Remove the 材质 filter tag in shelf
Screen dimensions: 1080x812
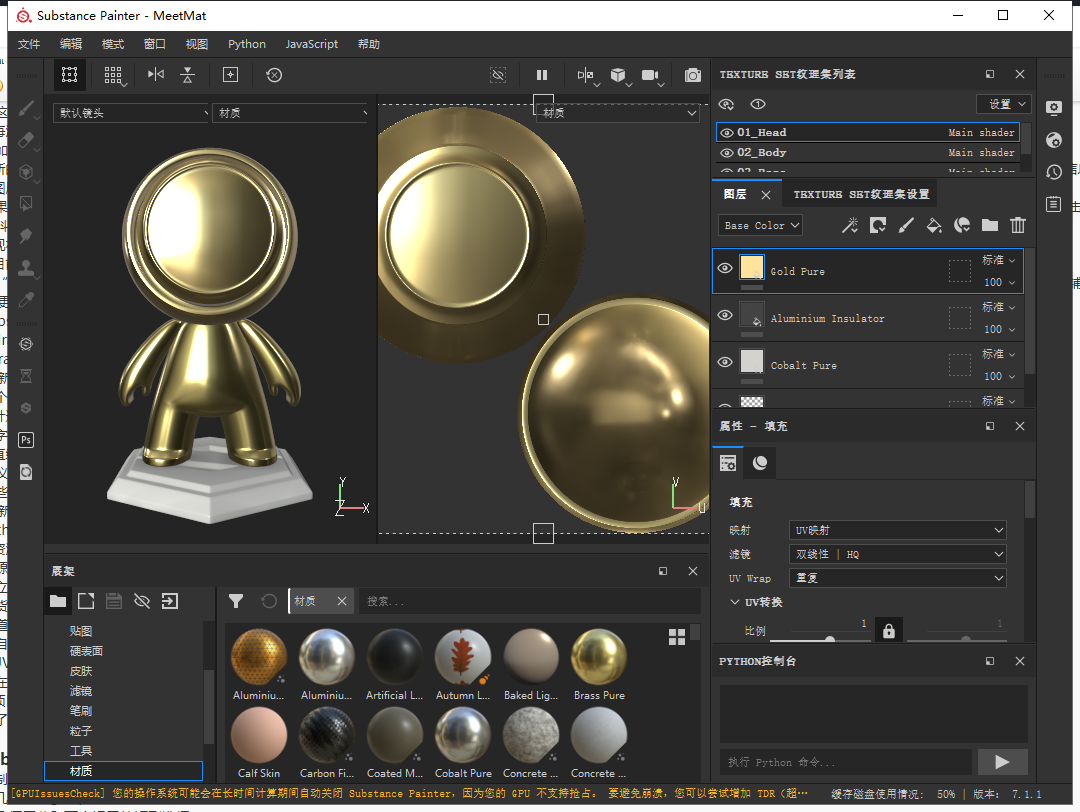(342, 601)
